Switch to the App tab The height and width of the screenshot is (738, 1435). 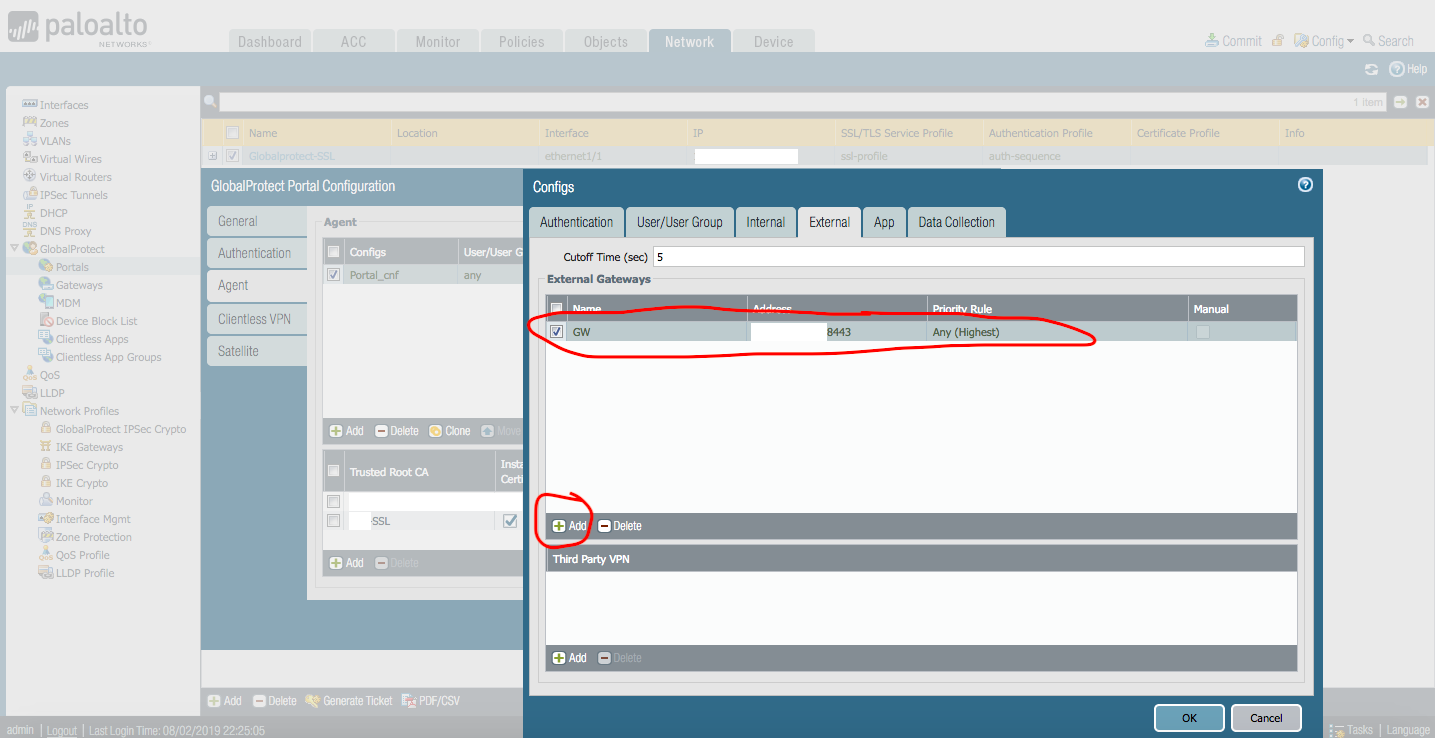pos(884,222)
